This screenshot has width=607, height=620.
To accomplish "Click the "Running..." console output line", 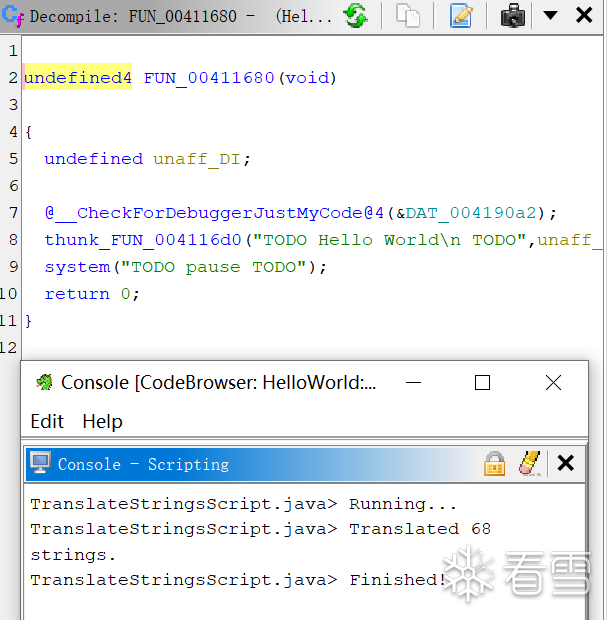I will tap(244, 504).
